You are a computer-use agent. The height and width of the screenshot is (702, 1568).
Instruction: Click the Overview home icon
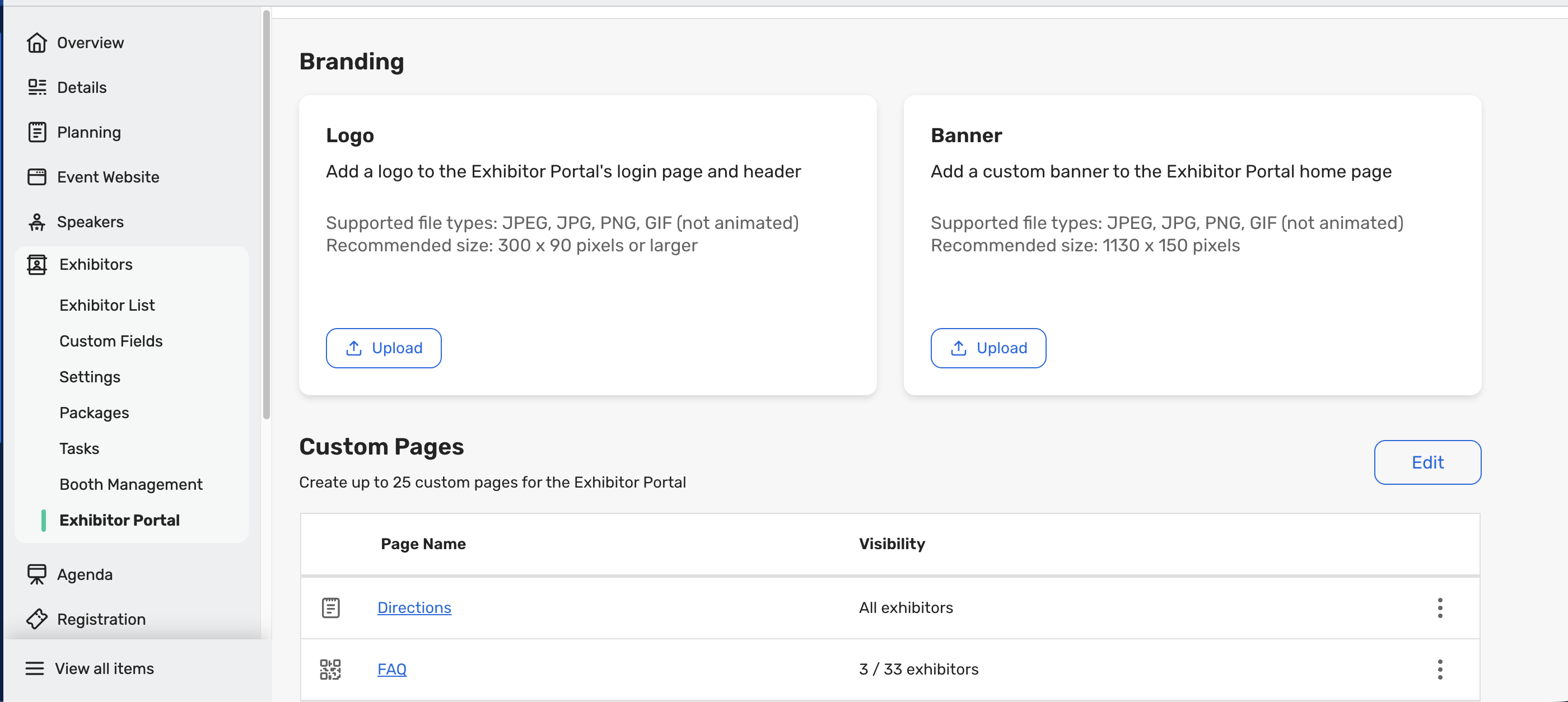coord(36,43)
